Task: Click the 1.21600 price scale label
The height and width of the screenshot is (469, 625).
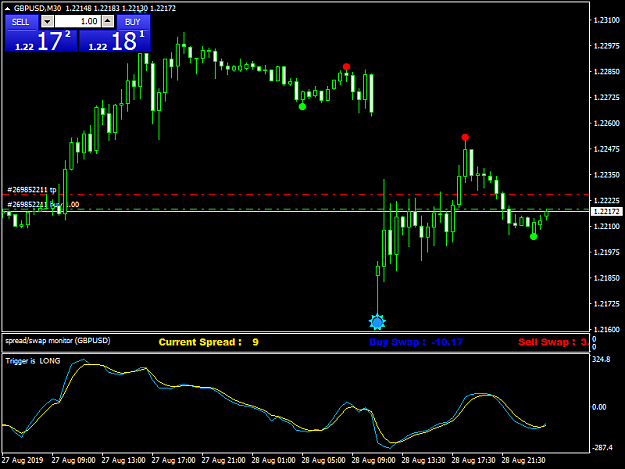Action: click(x=607, y=330)
